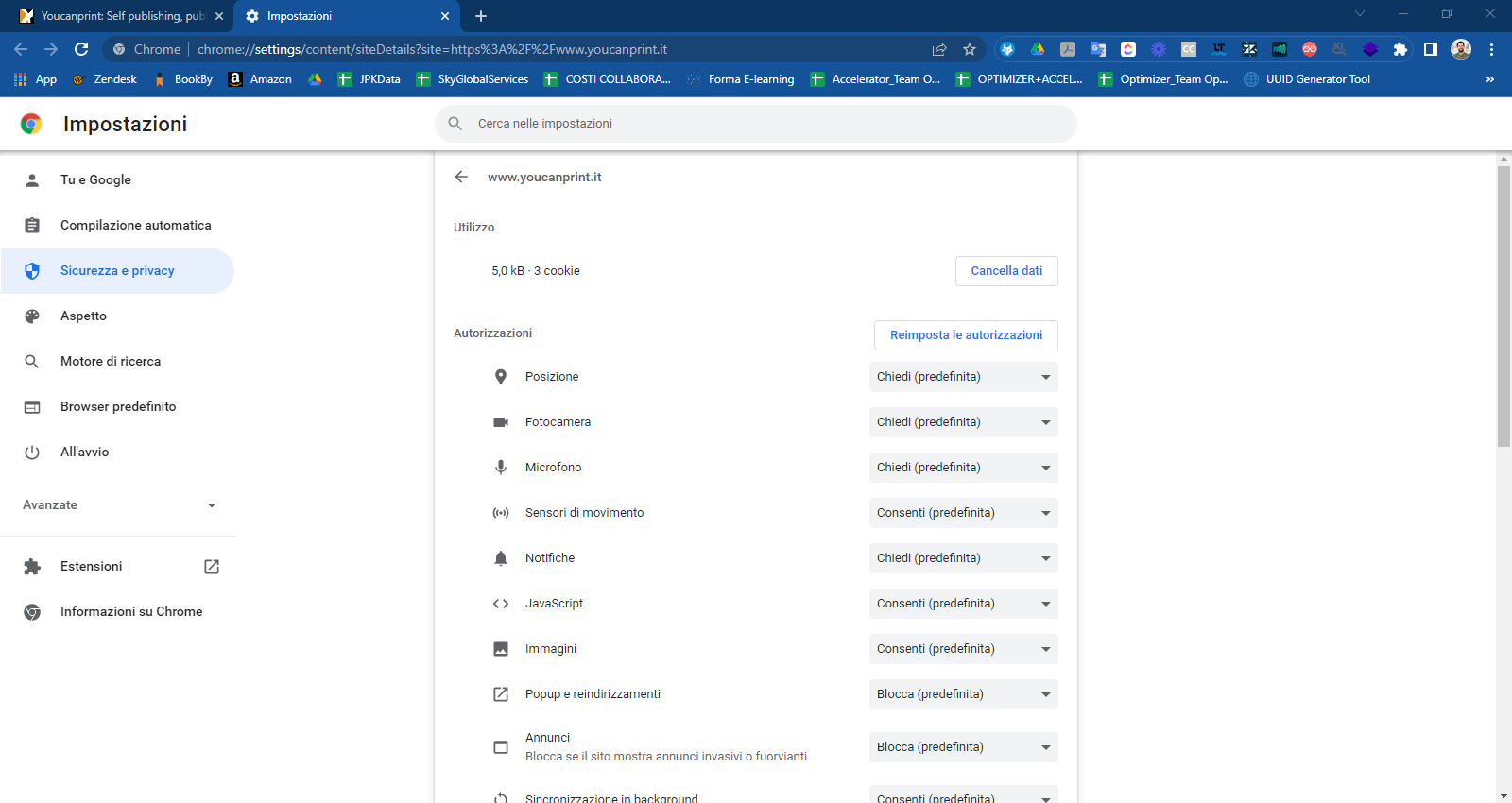The width and height of the screenshot is (1512, 803).
Task: Click the Cerca nelle impostazioni search field
Action: (x=756, y=124)
